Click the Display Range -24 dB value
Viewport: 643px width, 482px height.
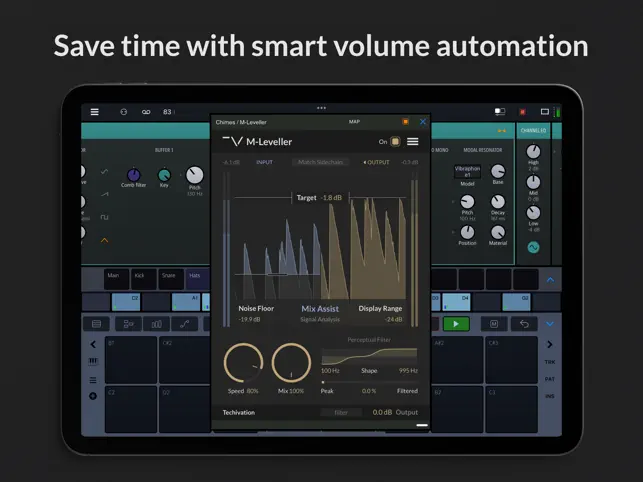[394, 319]
